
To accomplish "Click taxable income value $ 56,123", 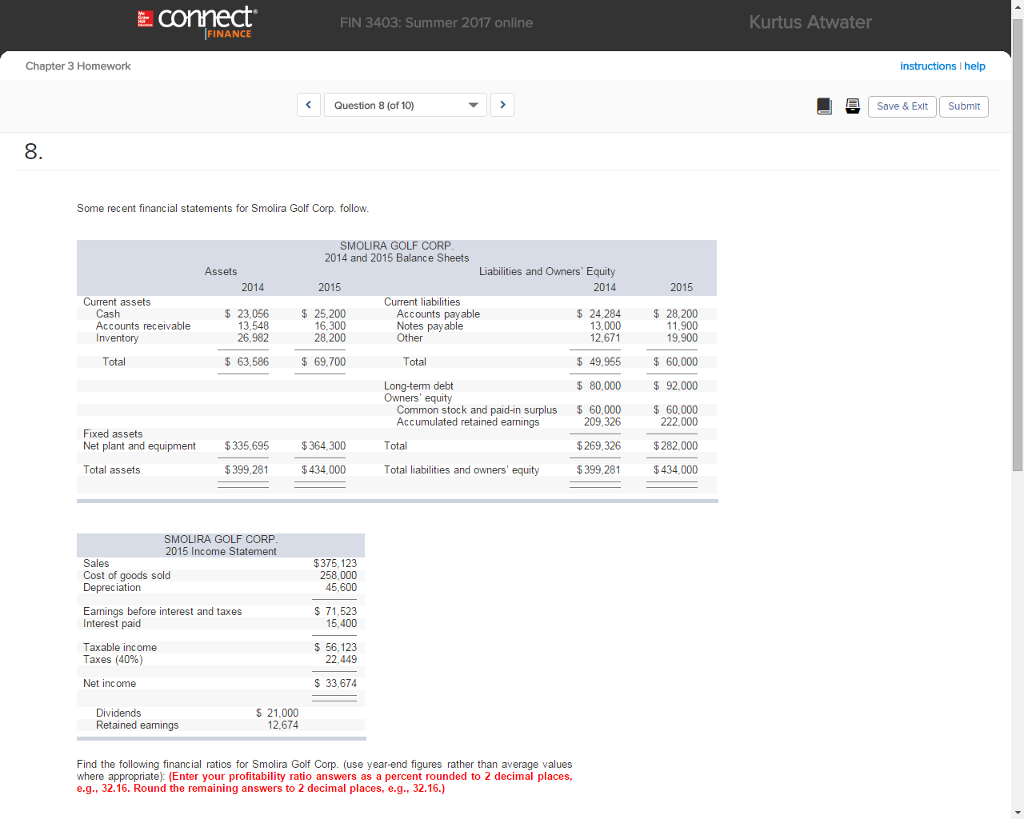I will click(x=336, y=647).
